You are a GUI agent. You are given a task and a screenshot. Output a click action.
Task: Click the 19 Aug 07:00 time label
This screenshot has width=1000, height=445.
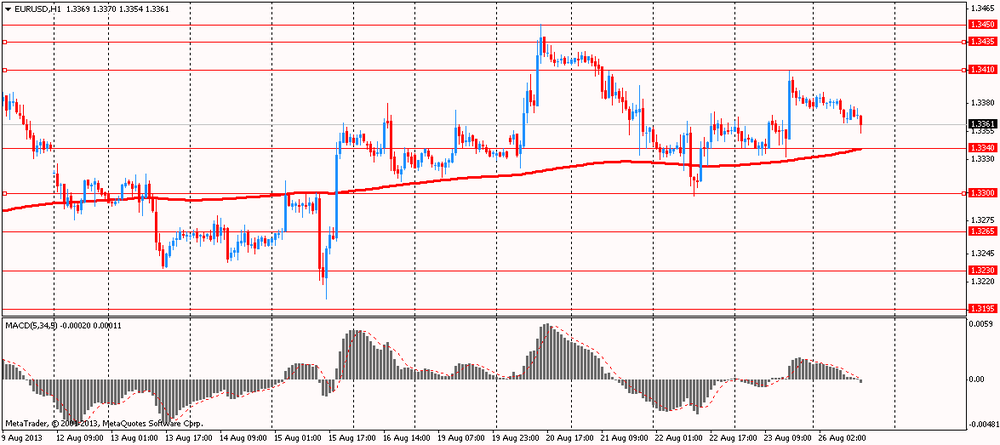pos(460,439)
